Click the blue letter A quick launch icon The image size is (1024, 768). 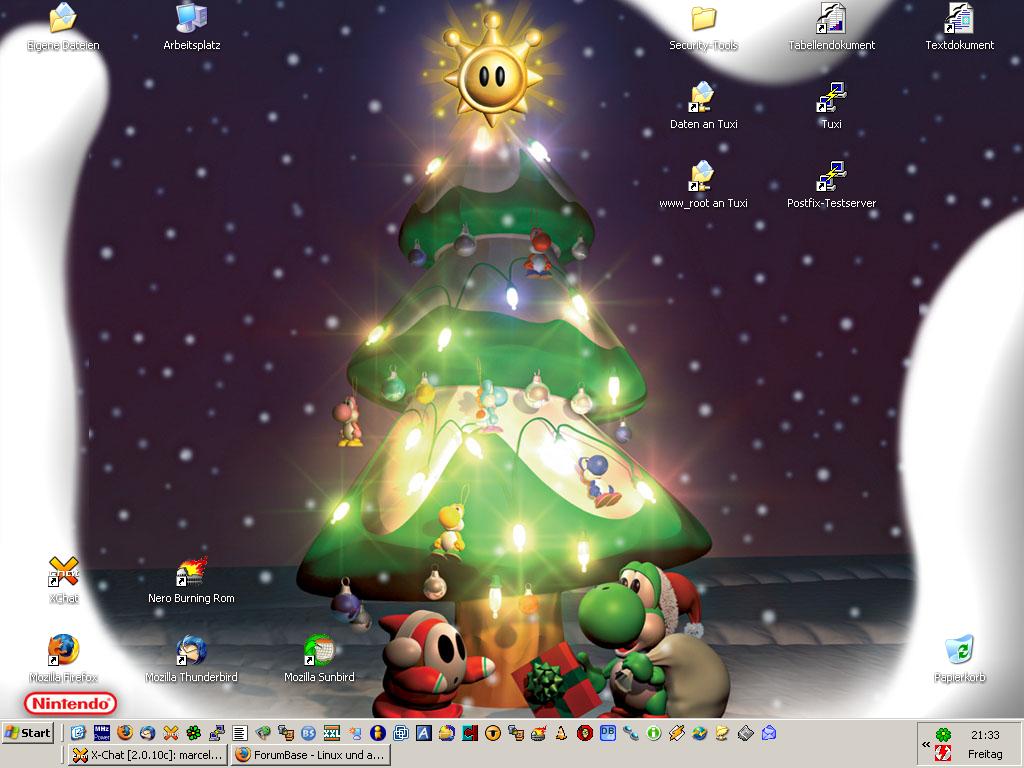(423, 733)
